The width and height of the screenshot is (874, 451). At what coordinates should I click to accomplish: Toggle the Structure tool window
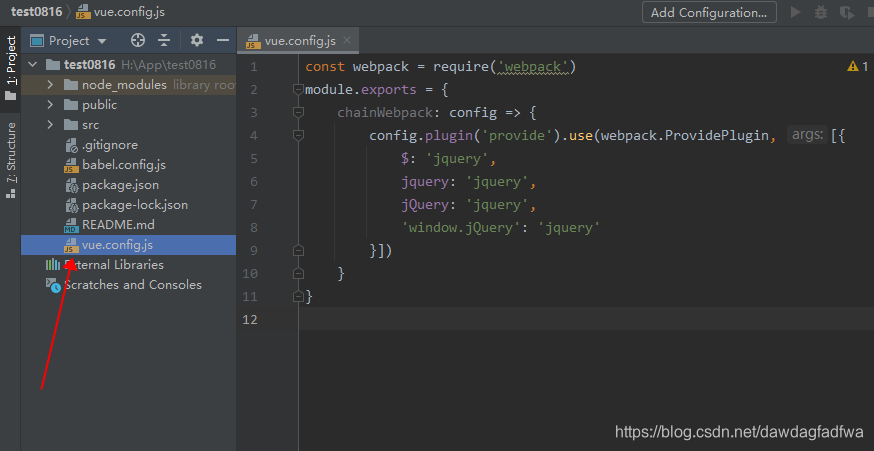click(11, 161)
